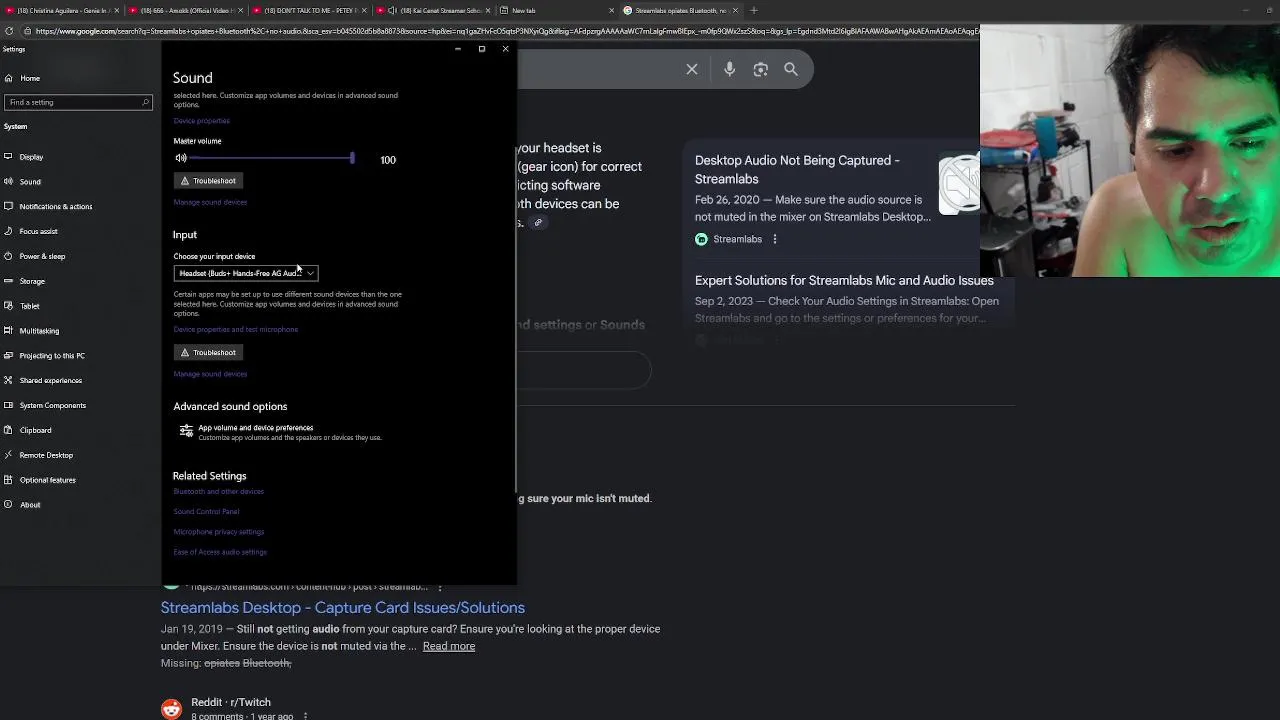
Task: Click the Settings window scrollbar
Action: pos(516,320)
